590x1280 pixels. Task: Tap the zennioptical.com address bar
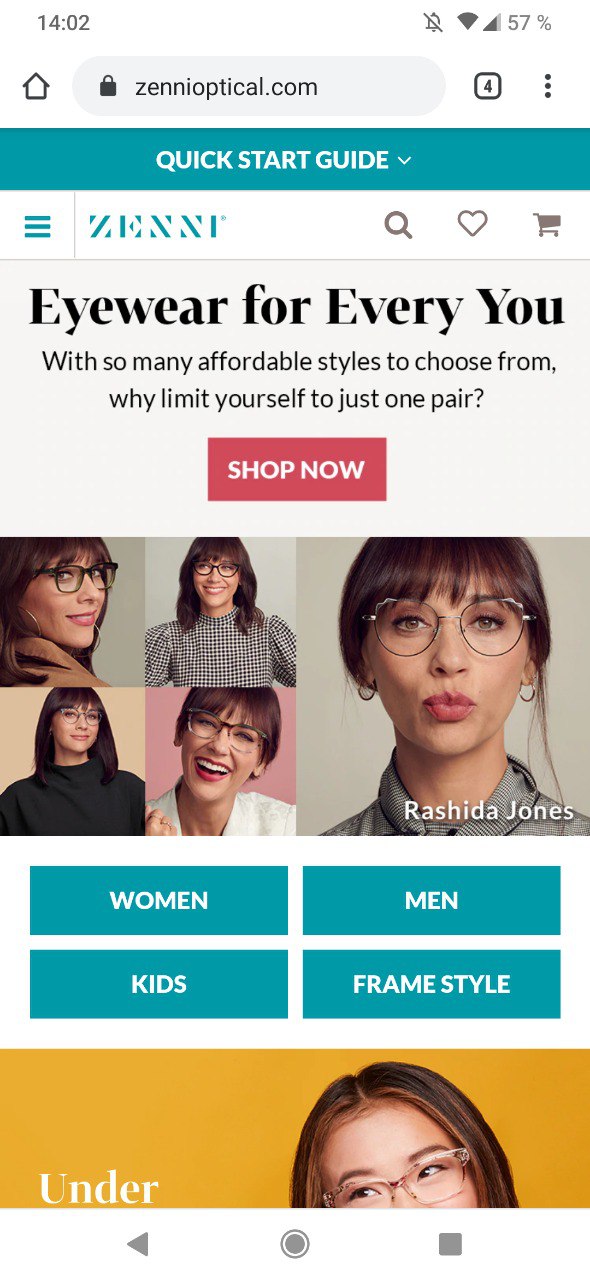point(259,87)
